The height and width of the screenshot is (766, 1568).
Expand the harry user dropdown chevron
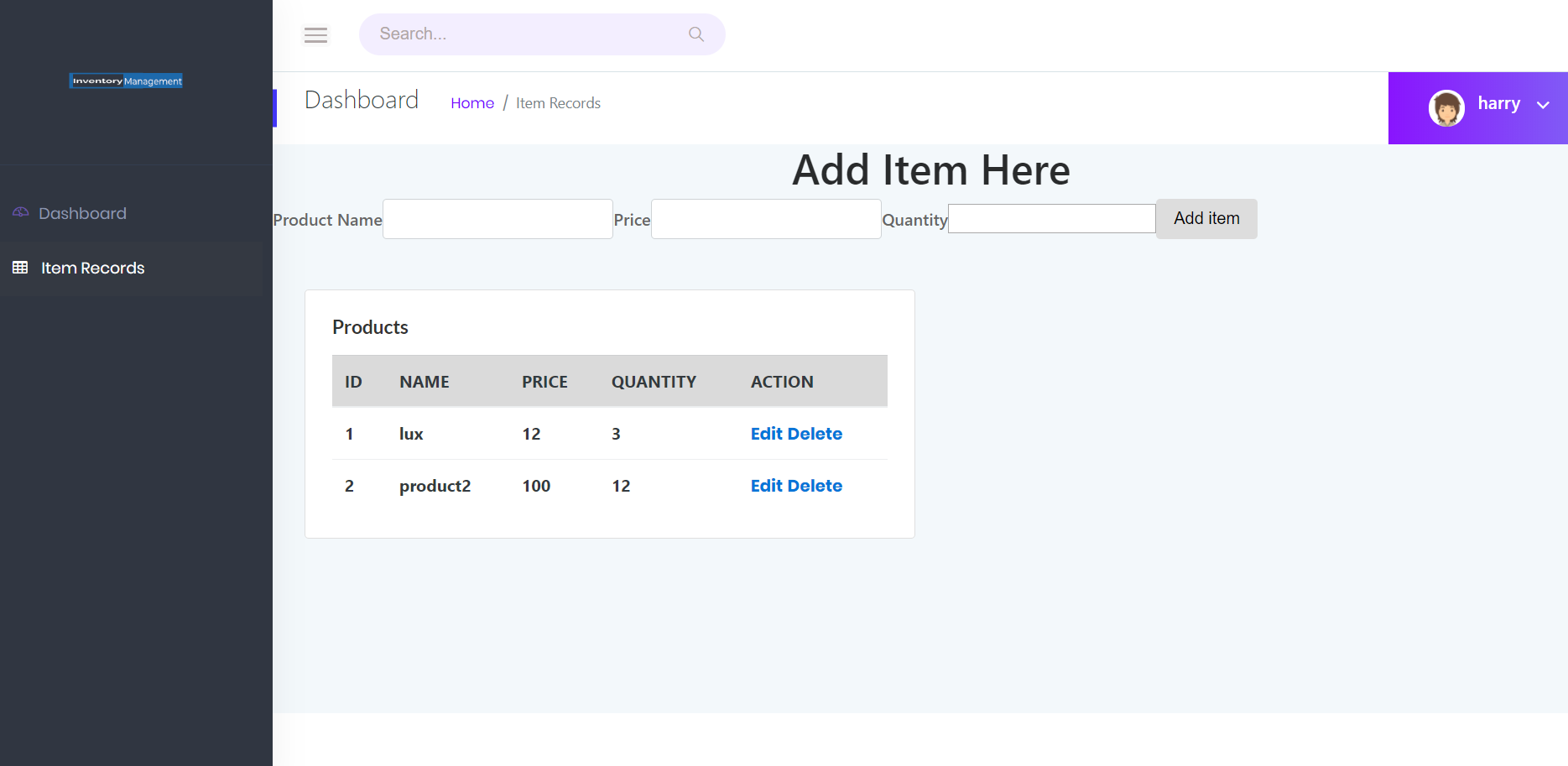pyautogui.click(x=1542, y=105)
